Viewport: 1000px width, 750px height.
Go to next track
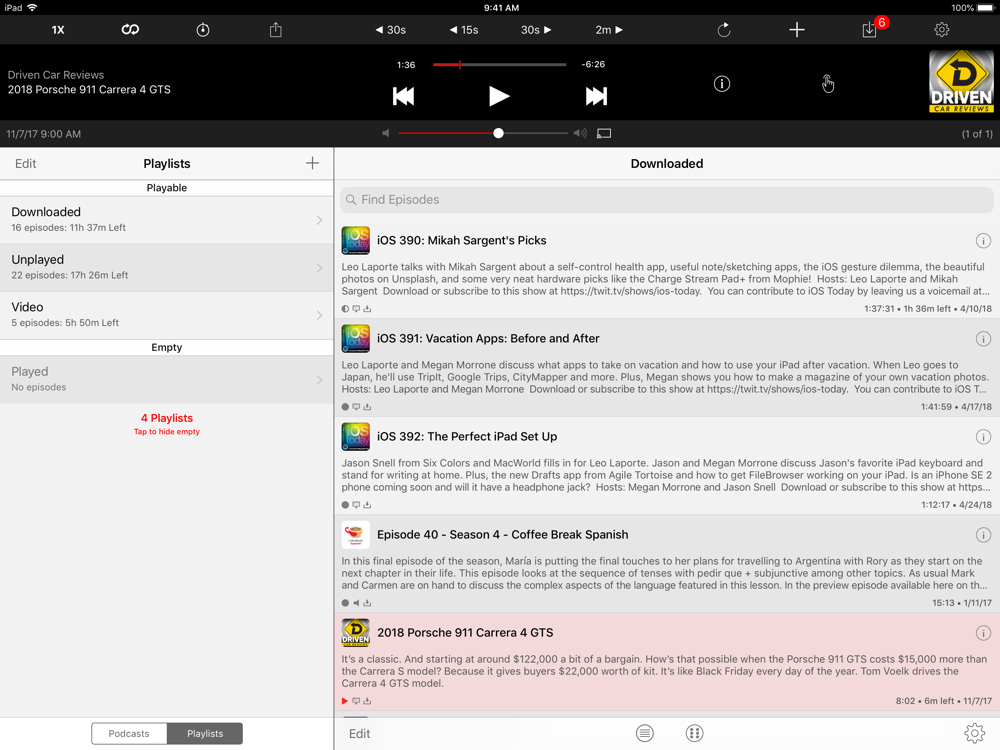tap(596, 96)
